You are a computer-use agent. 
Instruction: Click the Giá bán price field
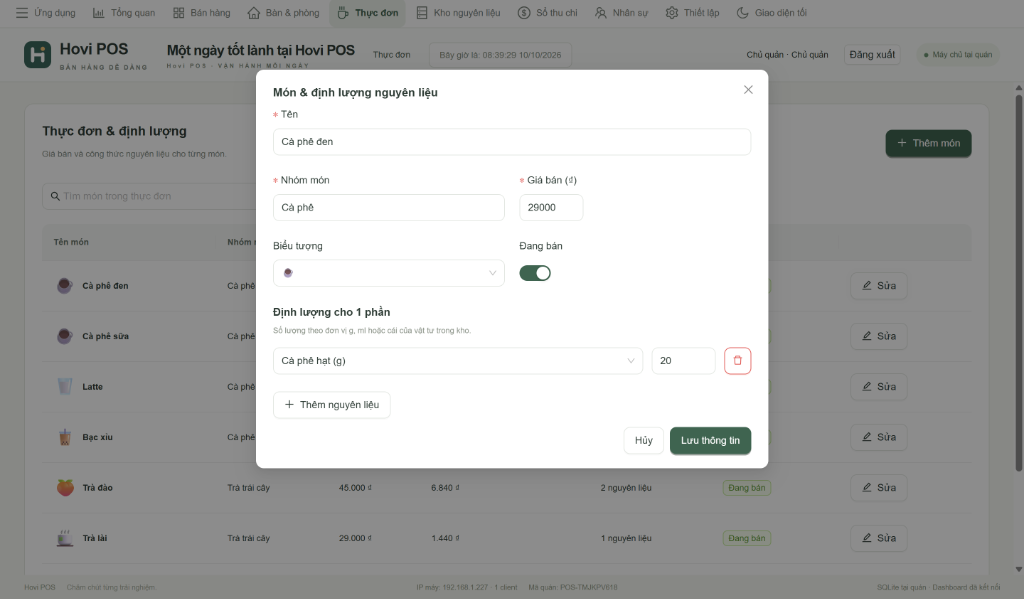coord(551,207)
